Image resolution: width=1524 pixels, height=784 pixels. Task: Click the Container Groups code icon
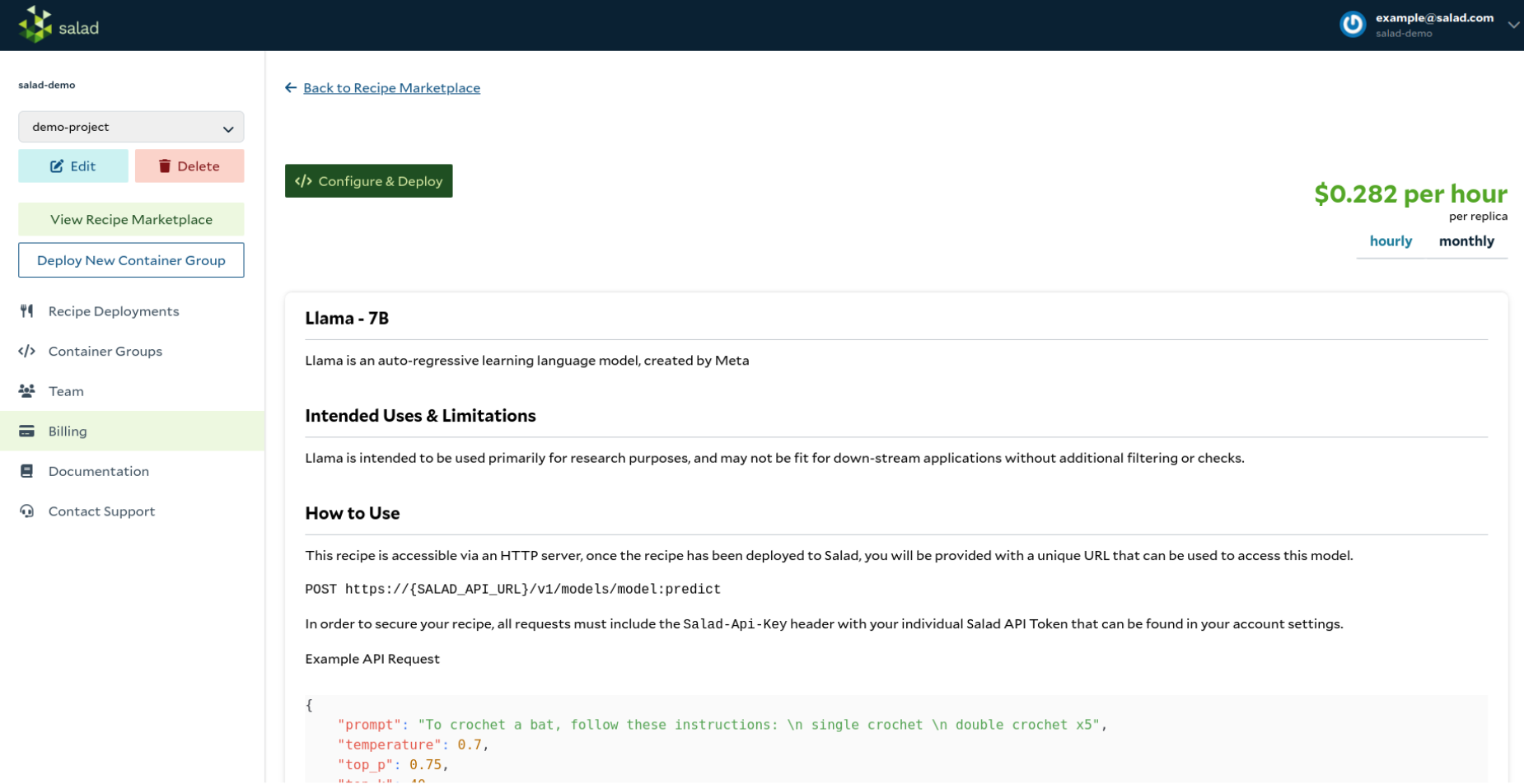click(27, 351)
